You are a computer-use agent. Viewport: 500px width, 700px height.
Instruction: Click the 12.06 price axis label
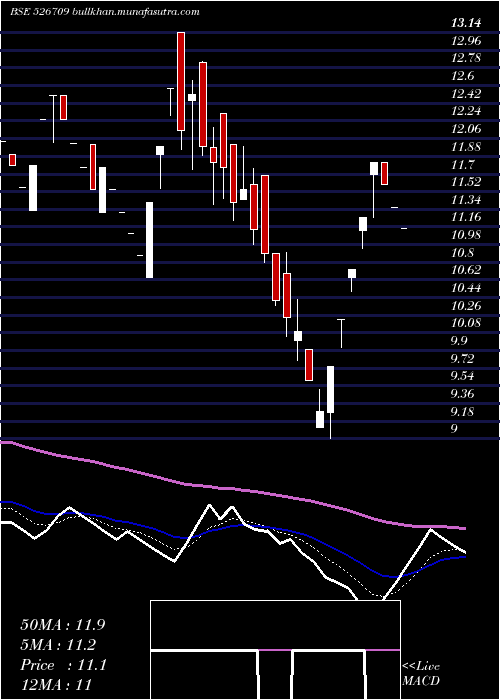[x=466, y=129]
